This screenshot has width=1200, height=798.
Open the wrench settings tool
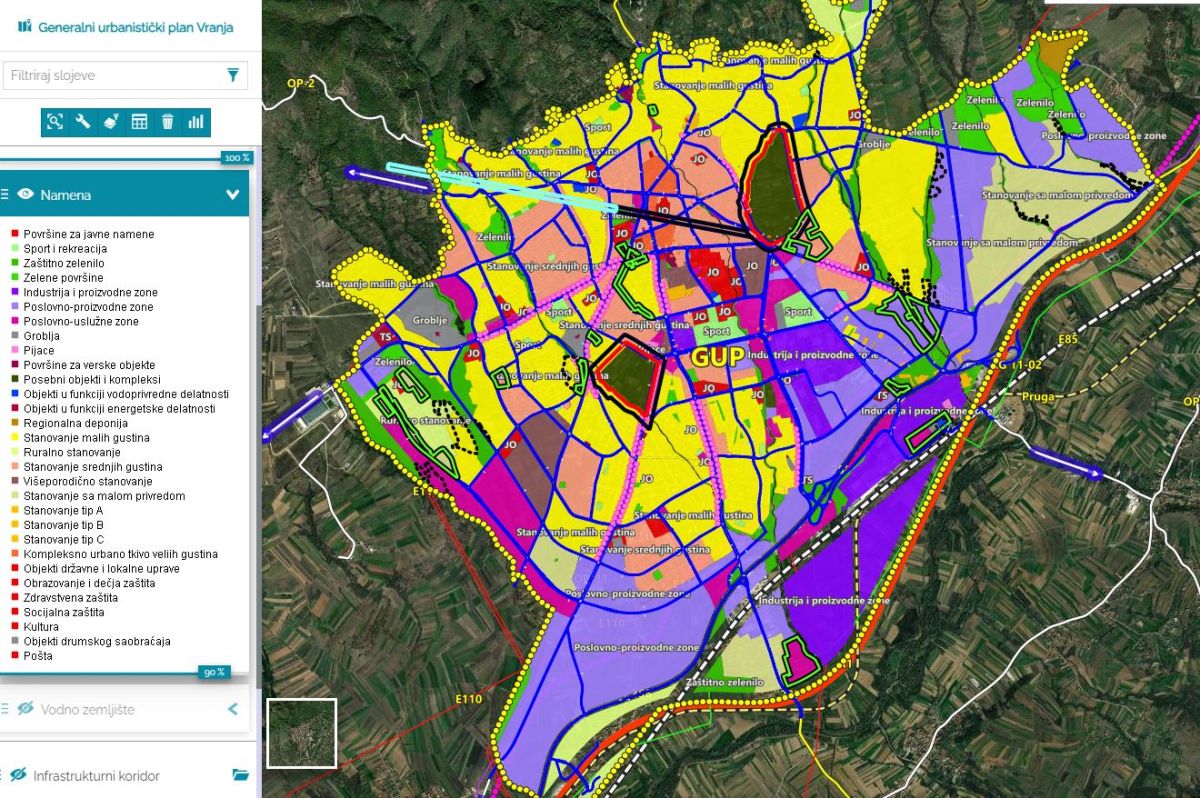pyautogui.click(x=83, y=122)
